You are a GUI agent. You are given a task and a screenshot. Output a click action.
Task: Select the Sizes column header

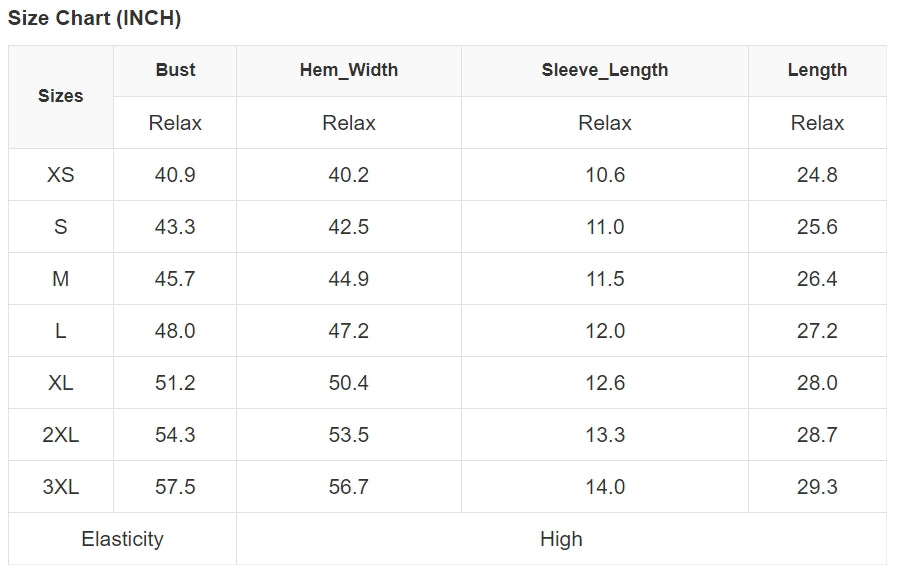[60, 96]
